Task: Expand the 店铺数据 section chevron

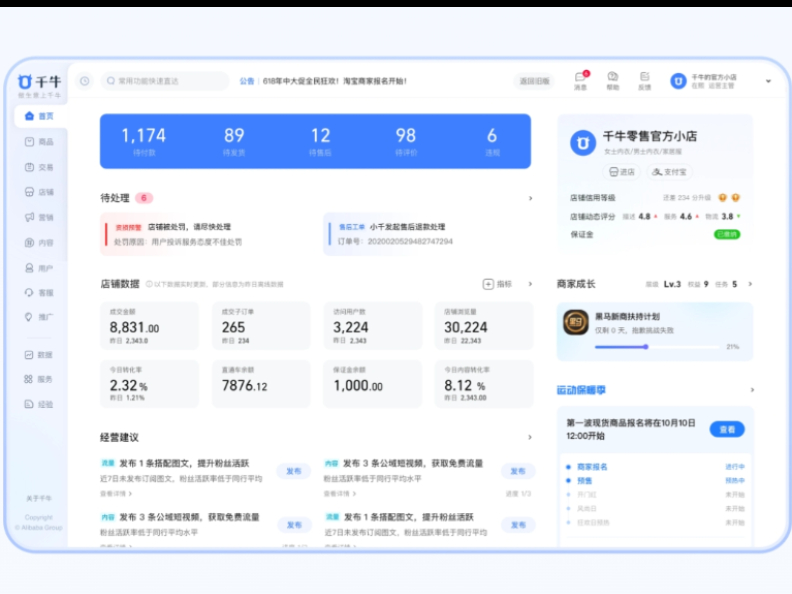Action: [x=530, y=284]
